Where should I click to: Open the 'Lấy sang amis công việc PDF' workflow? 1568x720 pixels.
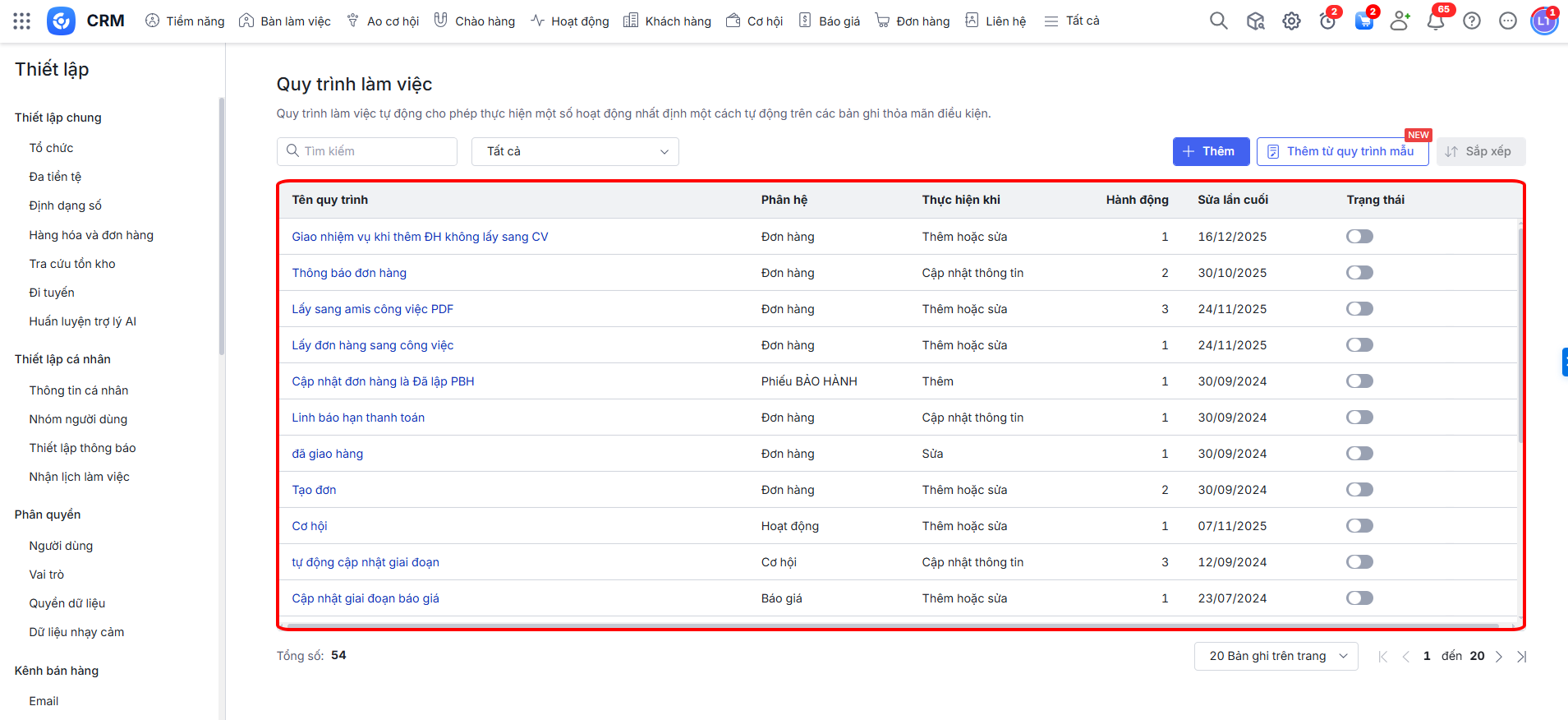372,309
